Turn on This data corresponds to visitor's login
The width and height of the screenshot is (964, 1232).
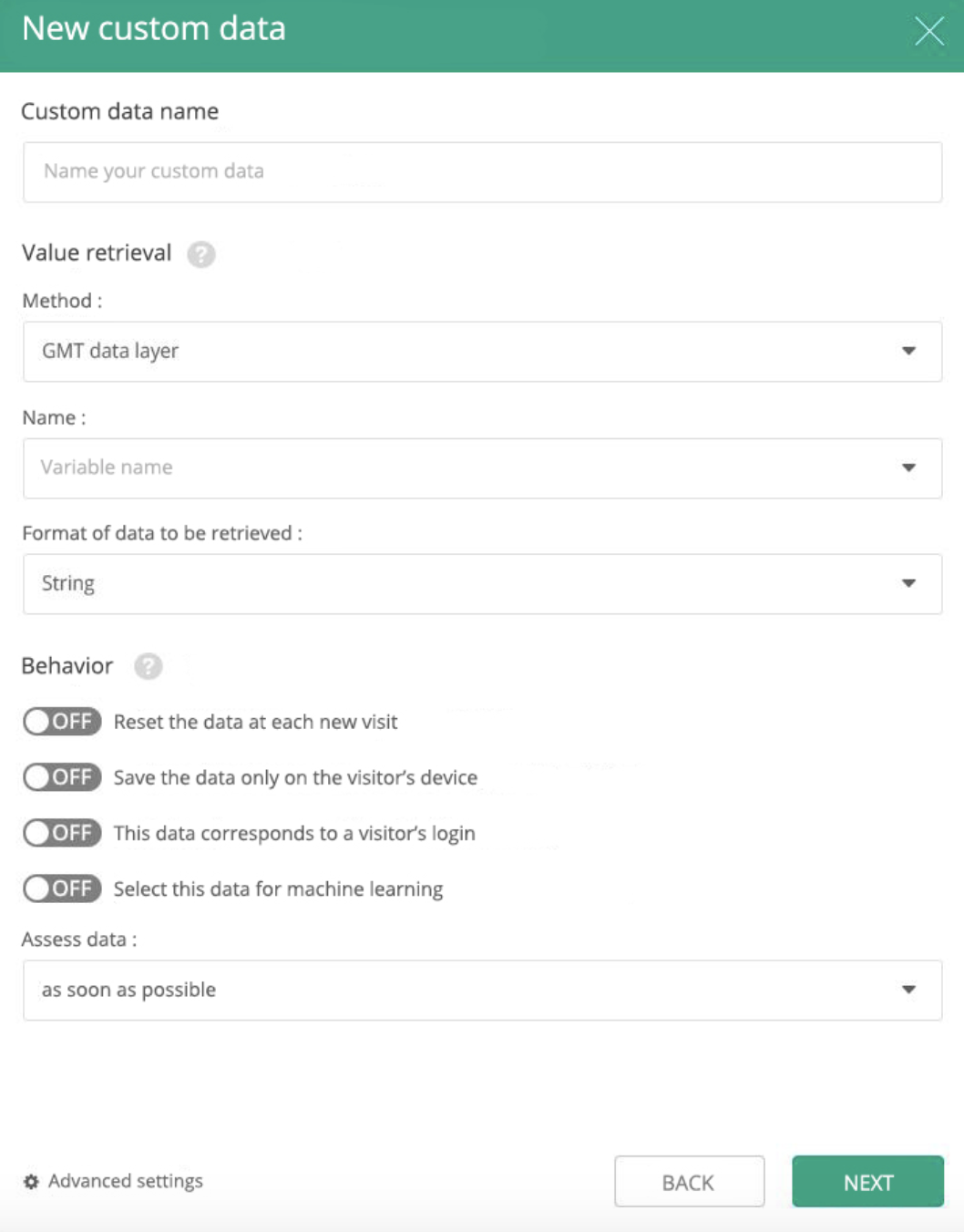click(62, 833)
